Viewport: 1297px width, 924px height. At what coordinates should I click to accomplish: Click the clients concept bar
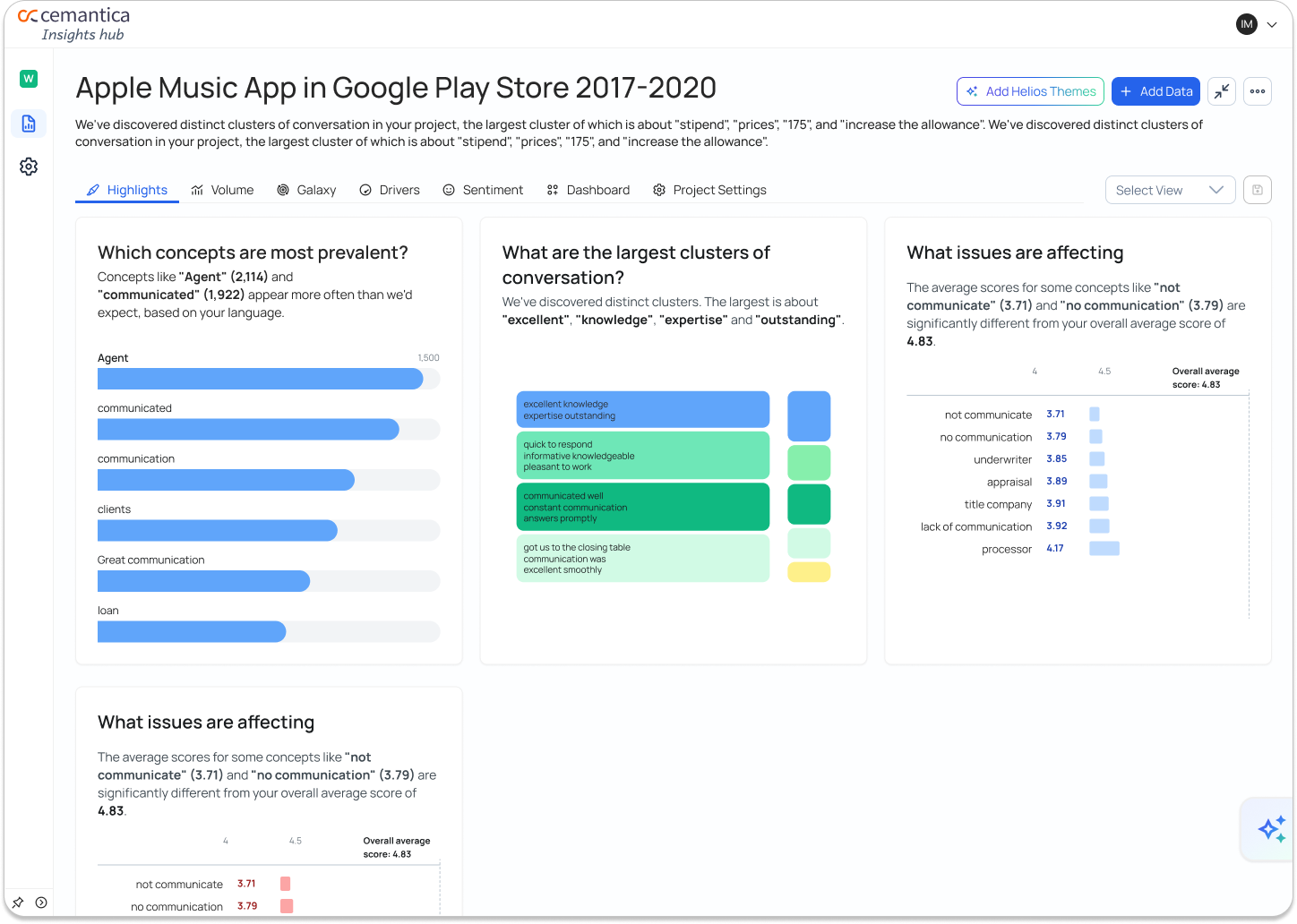click(x=269, y=531)
